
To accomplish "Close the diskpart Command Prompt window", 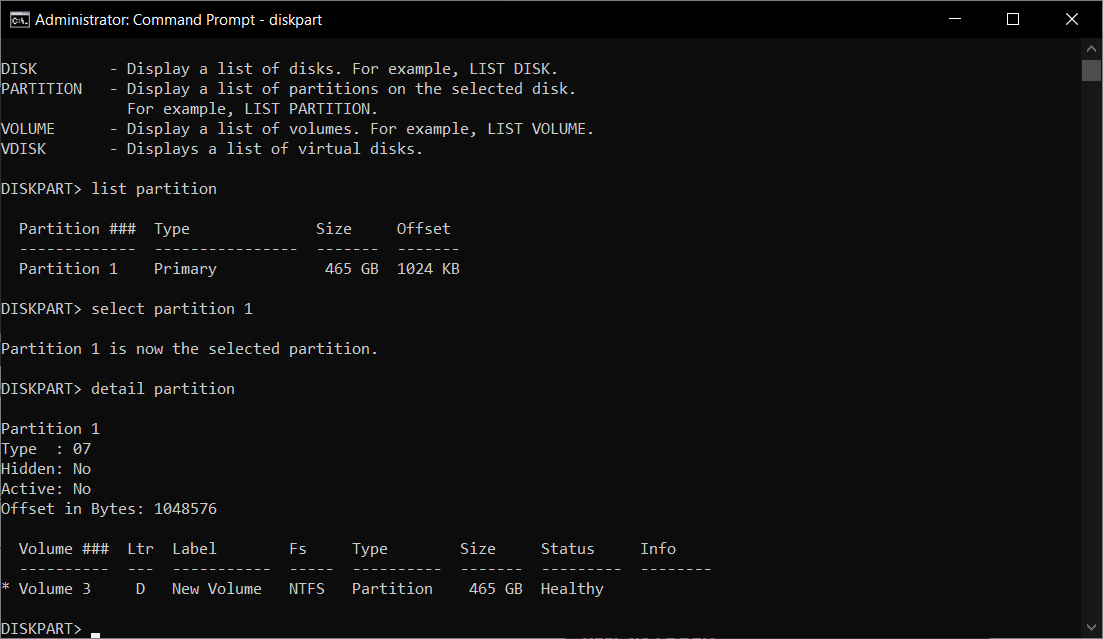I will pos(1073,19).
